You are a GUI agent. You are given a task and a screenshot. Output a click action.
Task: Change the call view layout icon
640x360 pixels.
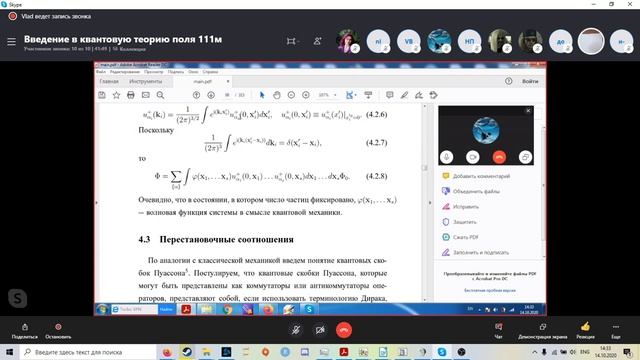coord(292,41)
